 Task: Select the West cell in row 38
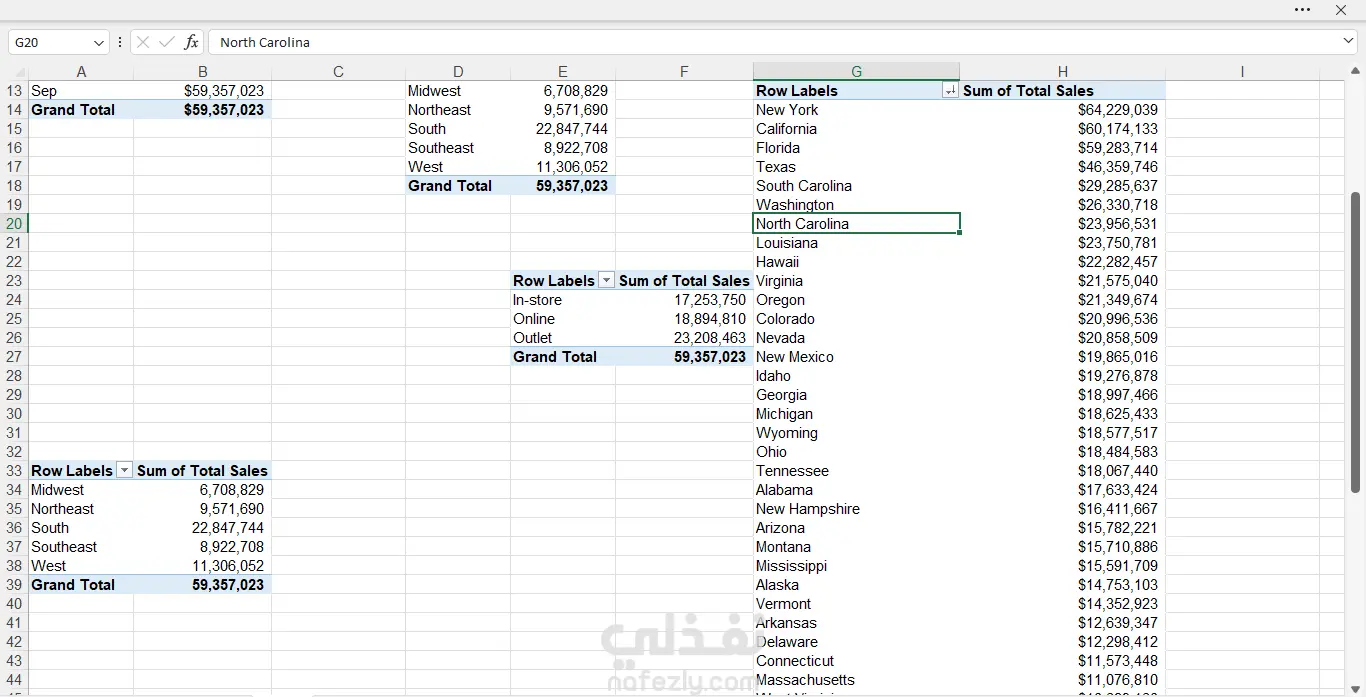pos(81,566)
